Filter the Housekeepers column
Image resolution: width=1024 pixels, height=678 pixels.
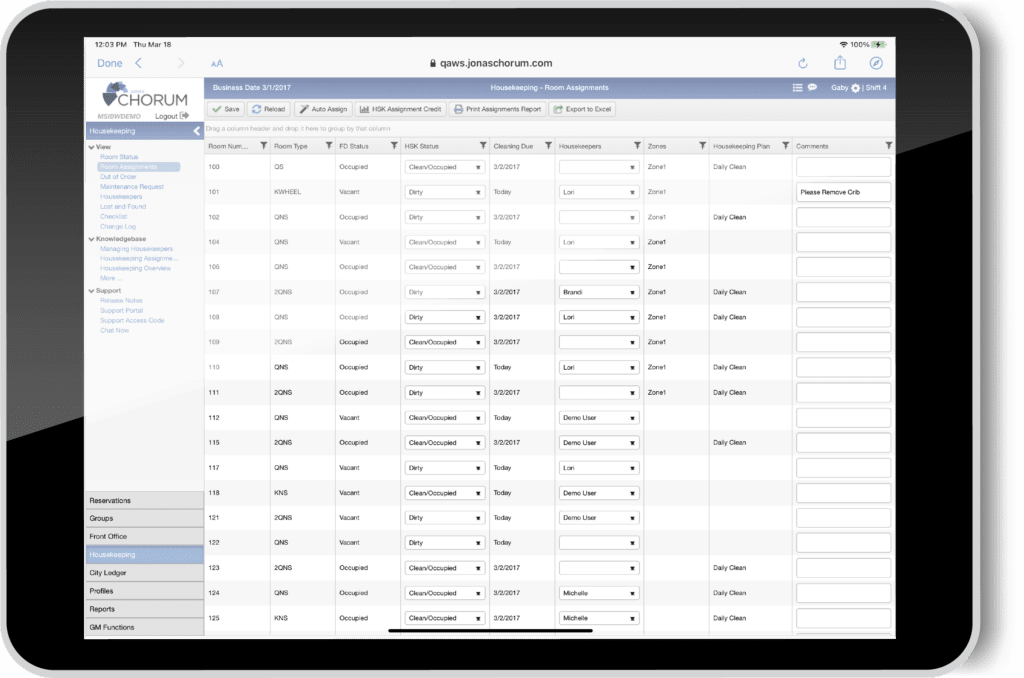(637, 146)
